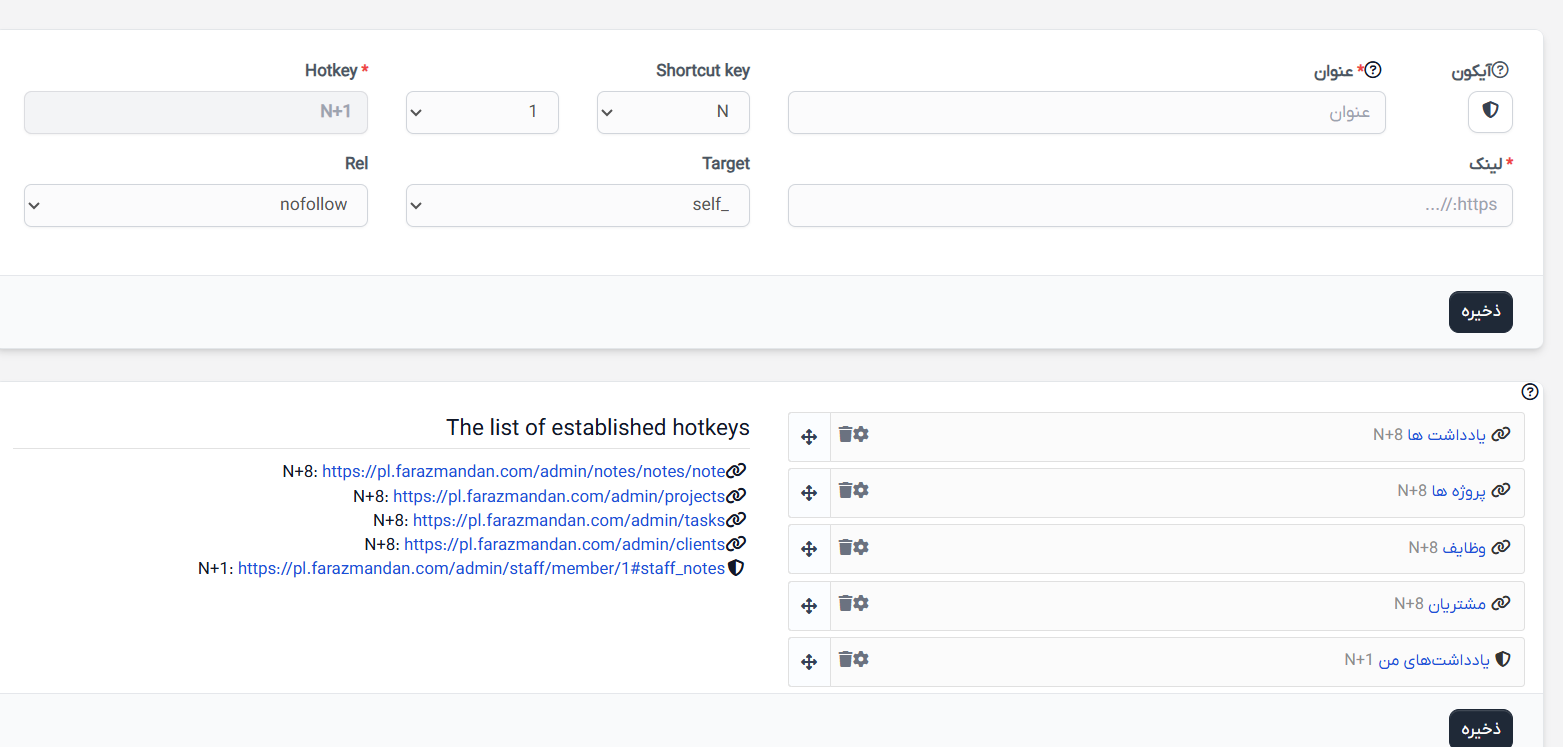This screenshot has height=747, width=1563.
Task: Click the lower ذخیره save button
Action: [1480, 728]
